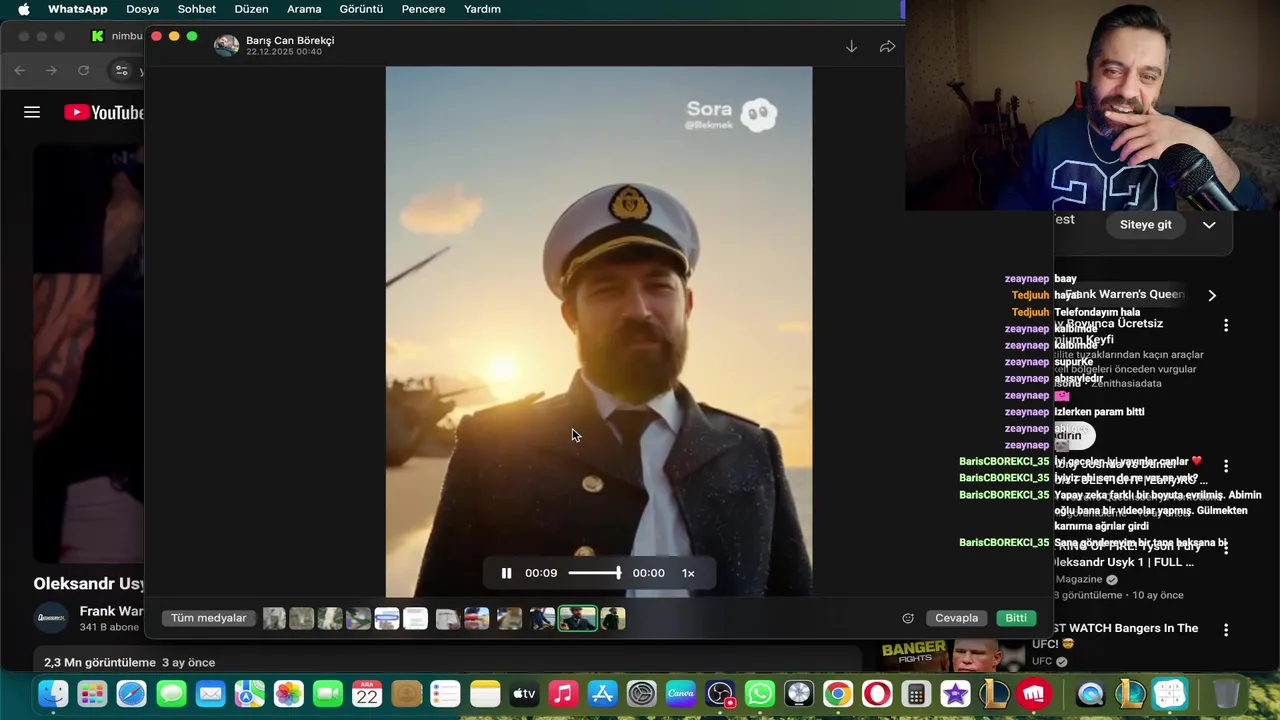This screenshot has height=720, width=1280.
Task: Click the right chevron beside Frank Warren's Queen
Action: [x=1211, y=295]
